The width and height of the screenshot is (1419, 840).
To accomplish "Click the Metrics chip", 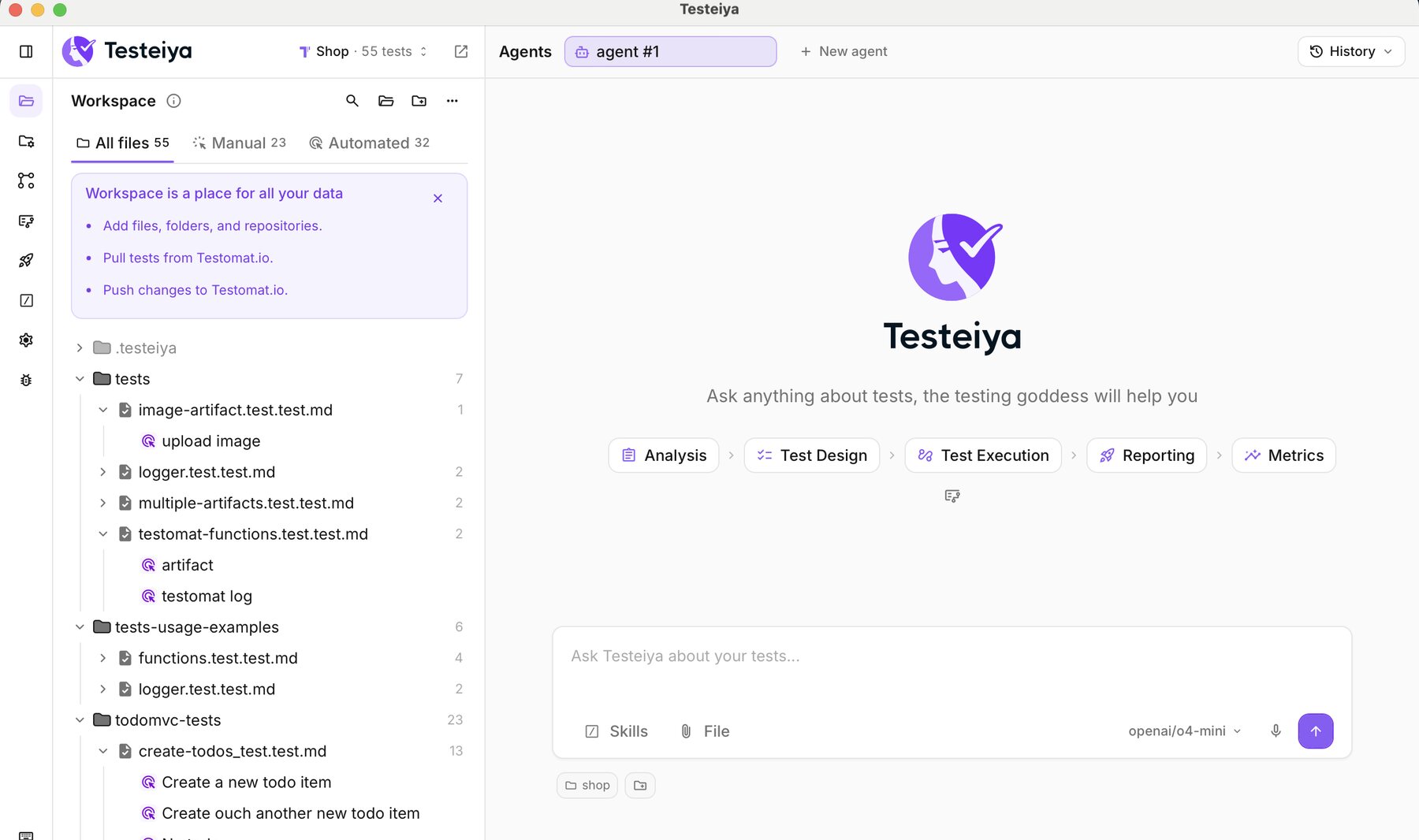I will (1283, 455).
